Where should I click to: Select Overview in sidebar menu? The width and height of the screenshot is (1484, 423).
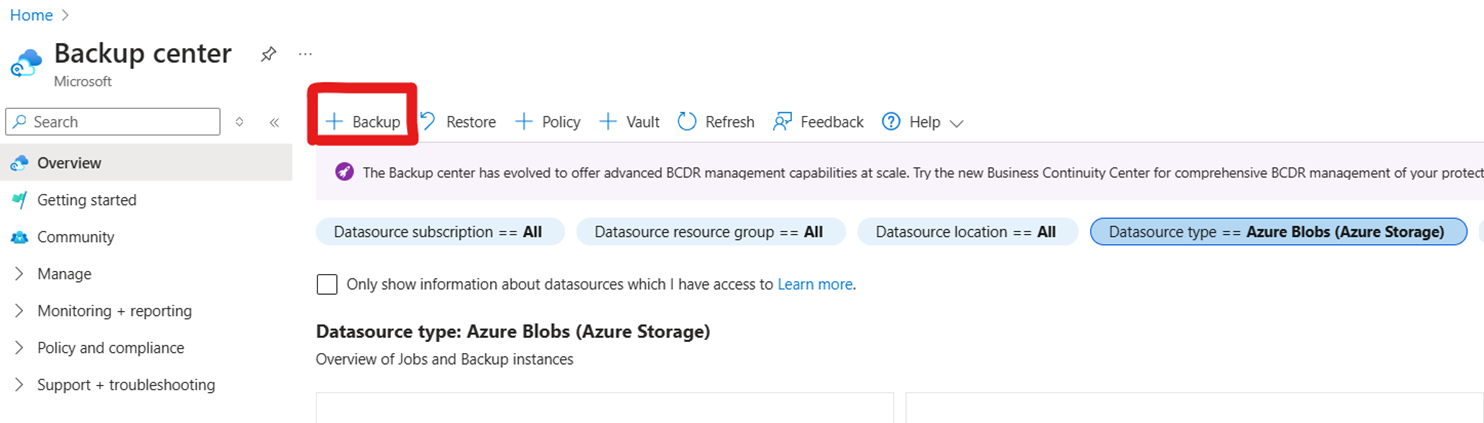point(69,163)
